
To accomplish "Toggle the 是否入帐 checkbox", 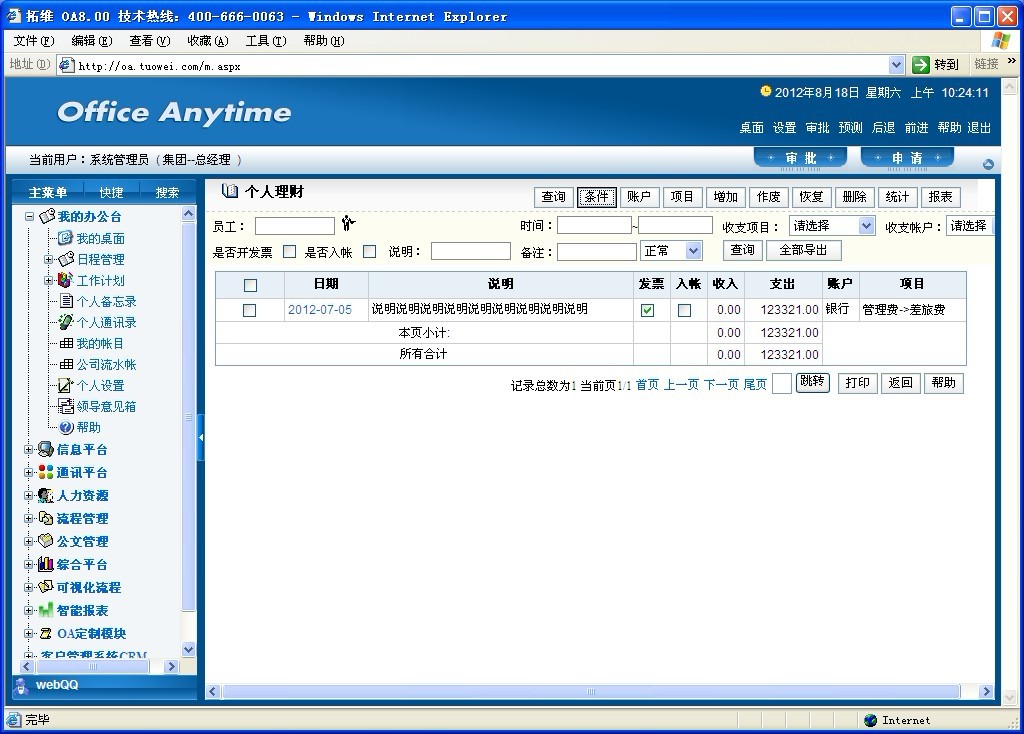I will (370, 251).
